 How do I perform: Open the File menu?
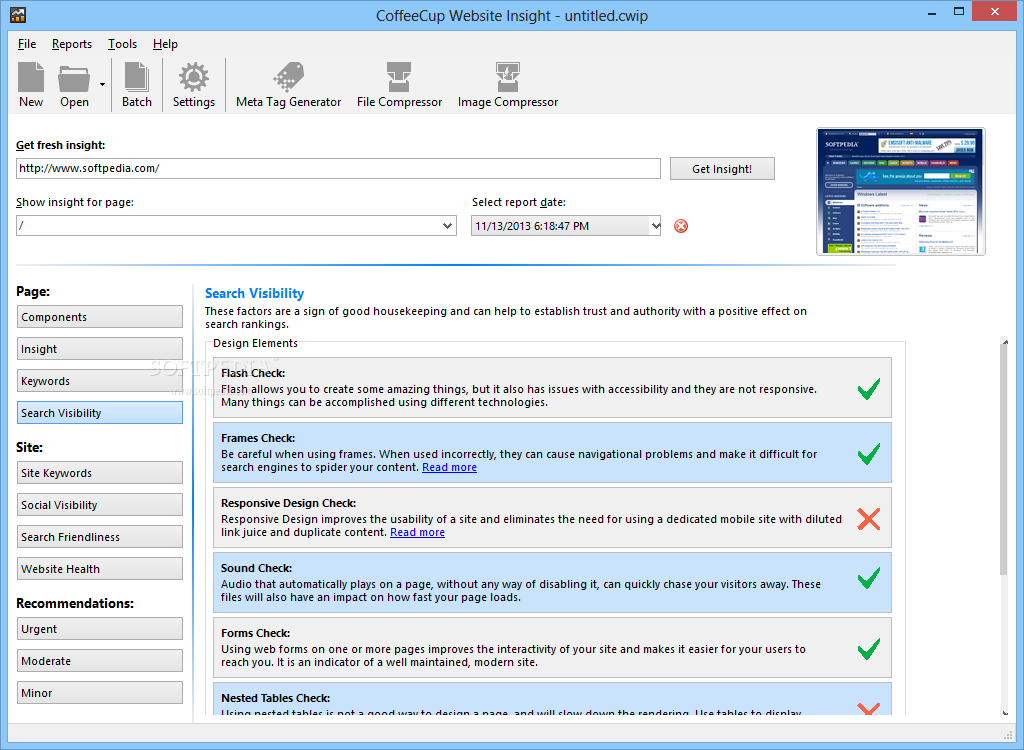coord(27,44)
